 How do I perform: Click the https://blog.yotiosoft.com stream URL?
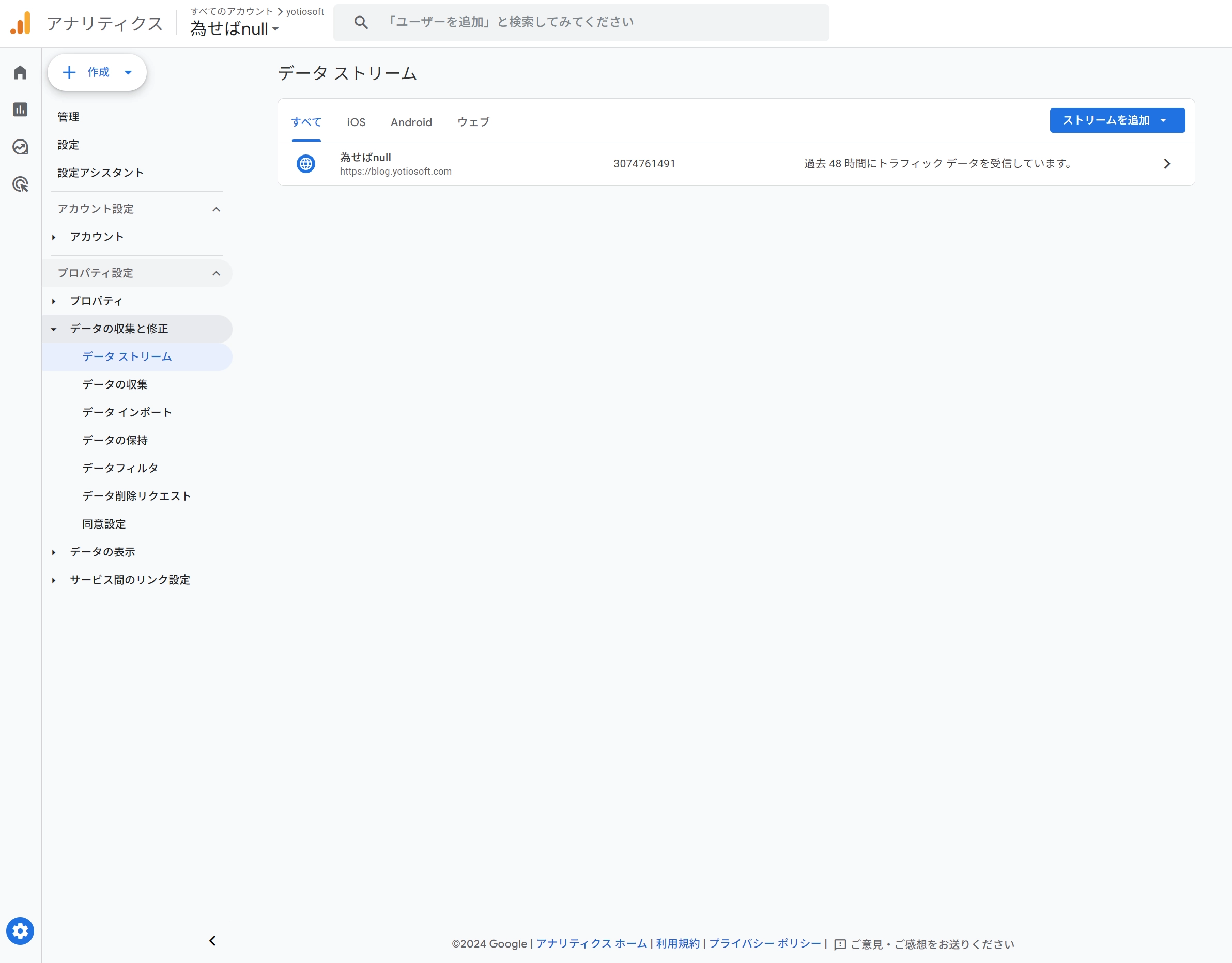click(395, 172)
